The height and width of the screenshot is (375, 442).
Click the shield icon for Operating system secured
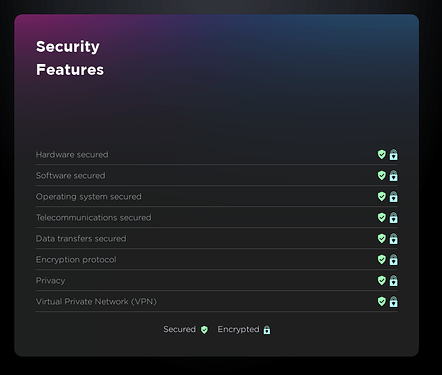[x=382, y=196]
